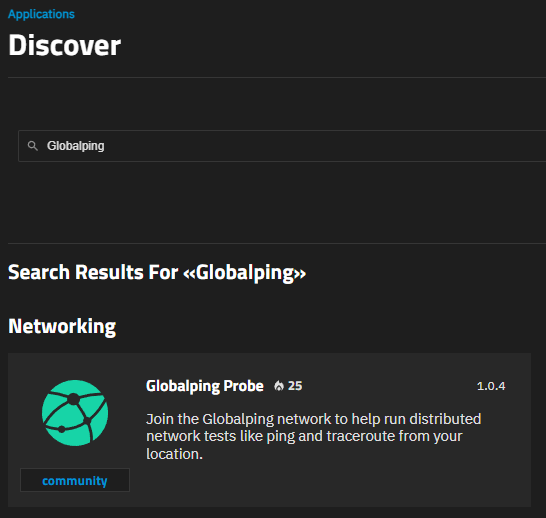Open the Globalping Probe globe logo
The width and height of the screenshot is (546, 518).
[x=75, y=413]
